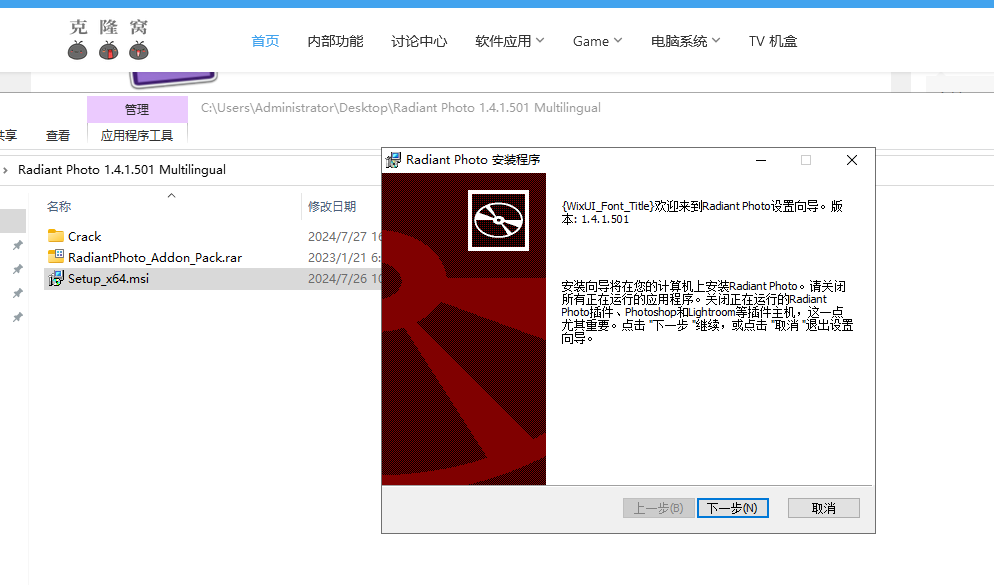
Task: Click the disabled 上一步(B) button
Action: click(659, 508)
